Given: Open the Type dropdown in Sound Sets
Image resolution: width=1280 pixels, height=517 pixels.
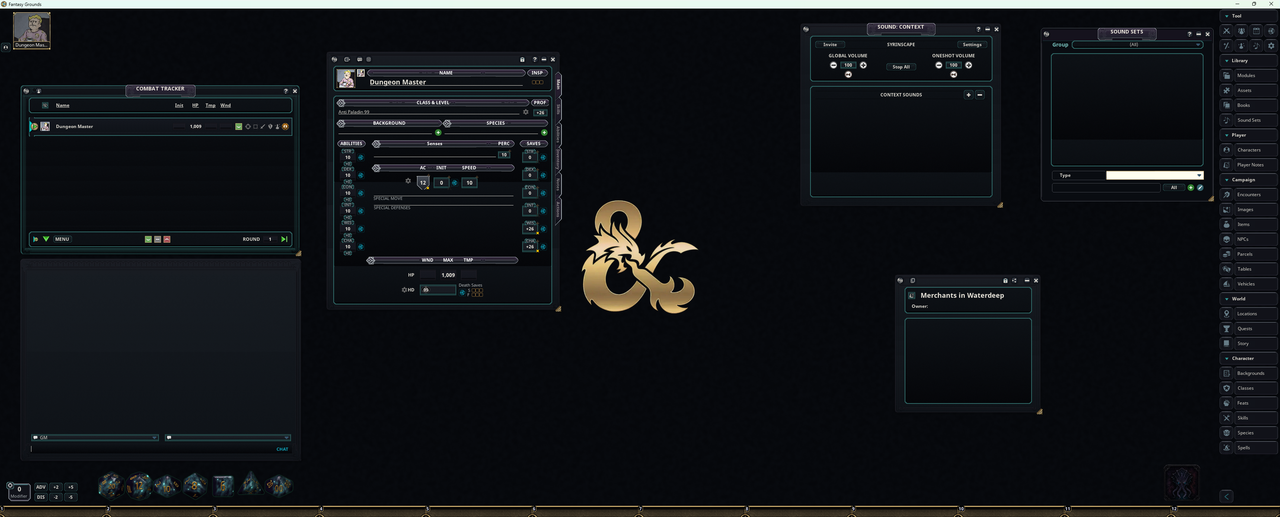Looking at the screenshot, I should point(1154,175).
